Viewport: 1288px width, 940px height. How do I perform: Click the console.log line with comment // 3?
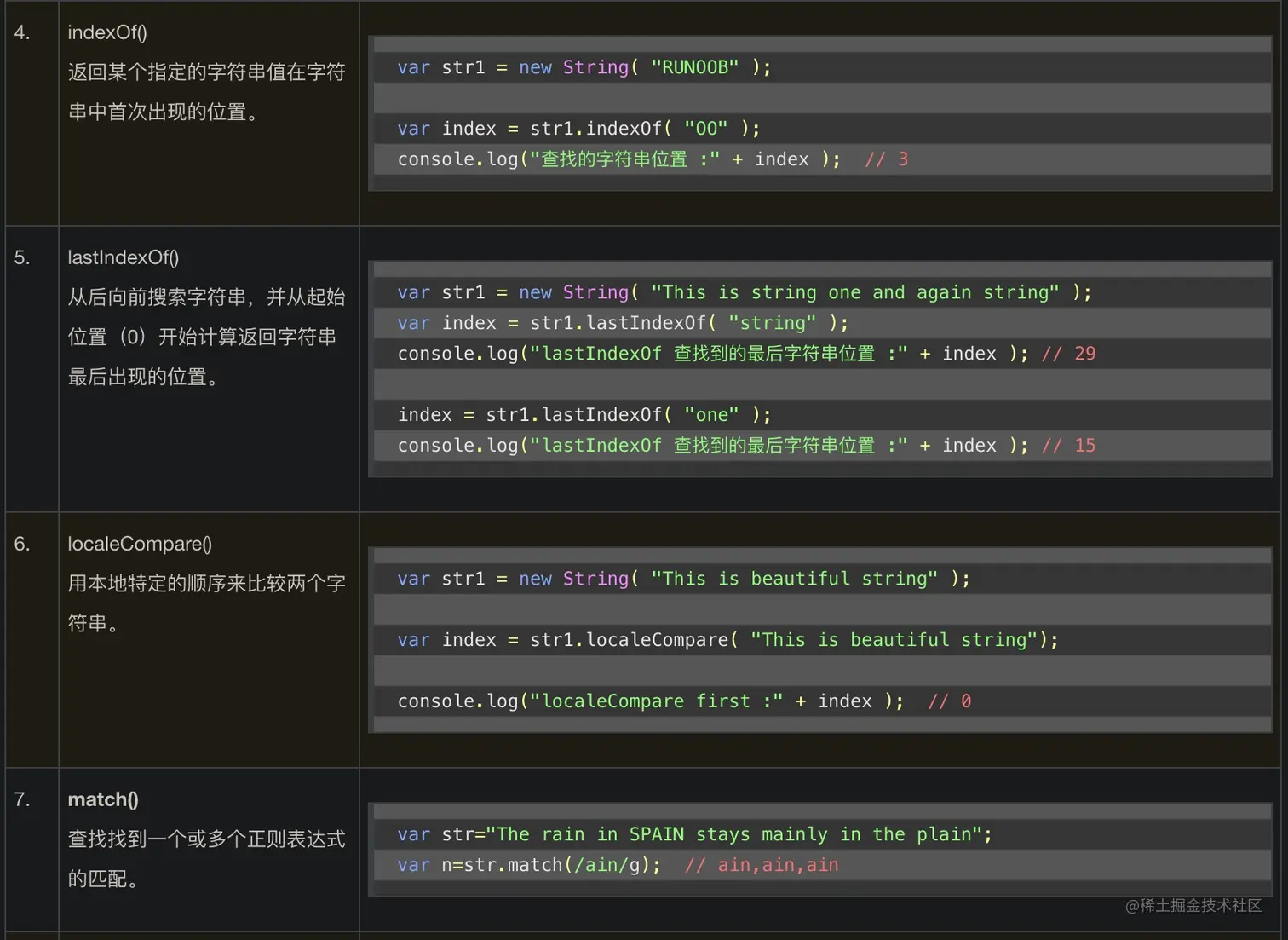click(653, 159)
